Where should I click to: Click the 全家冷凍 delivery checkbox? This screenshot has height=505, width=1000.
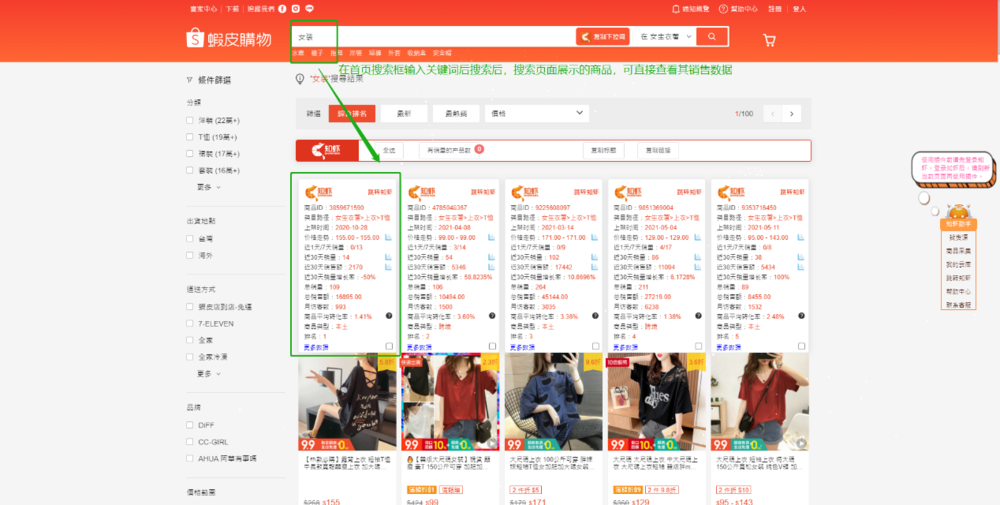click(x=190, y=357)
